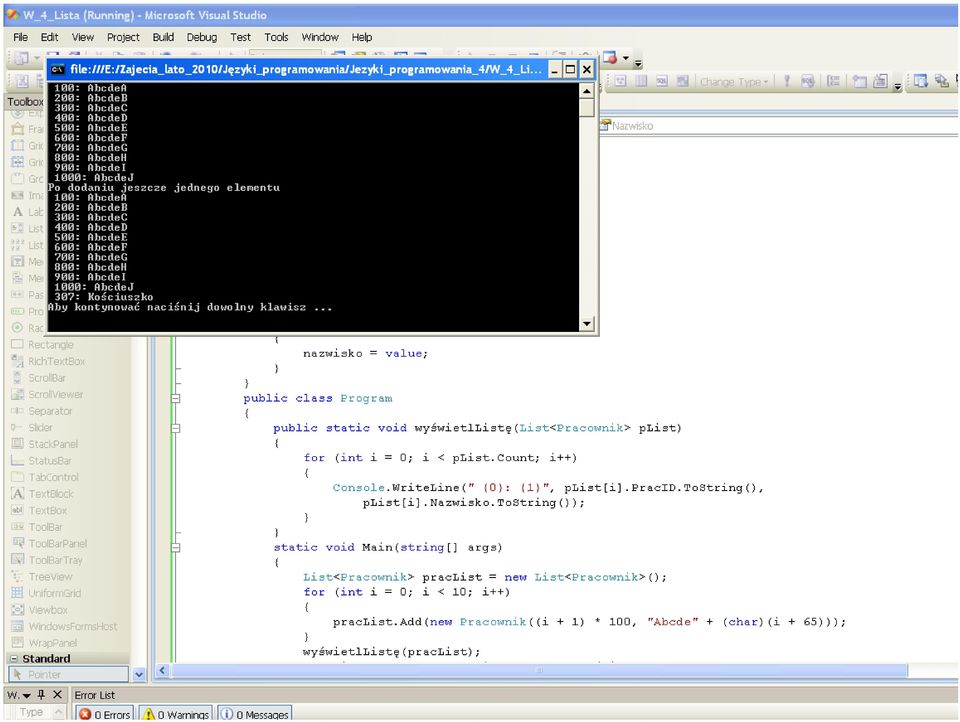Click the 'nazwisko = value;' code line
Screen dimensions: 960x722
[x=365, y=354]
